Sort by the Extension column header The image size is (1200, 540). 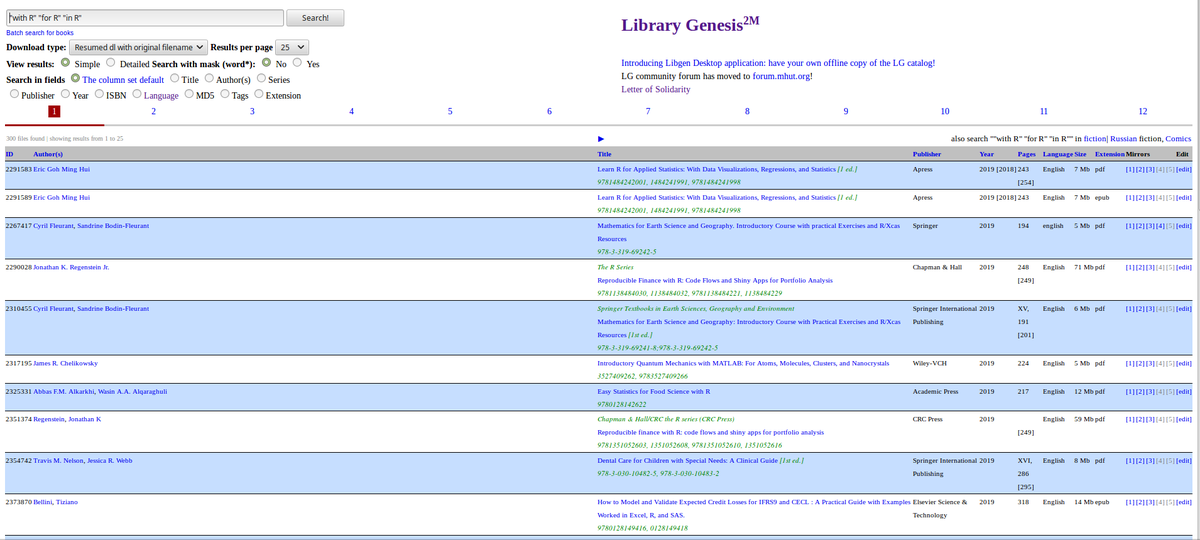tap(1109, 154)
